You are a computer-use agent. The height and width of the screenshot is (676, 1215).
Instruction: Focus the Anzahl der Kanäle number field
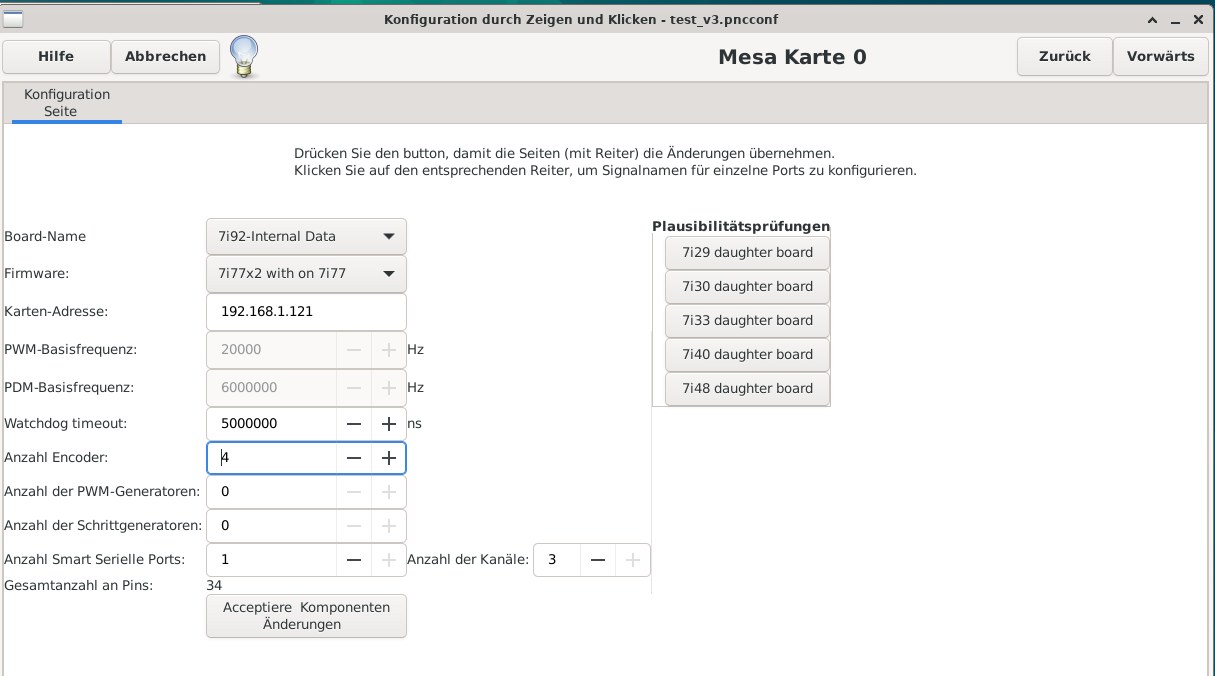tap(557, 560)
